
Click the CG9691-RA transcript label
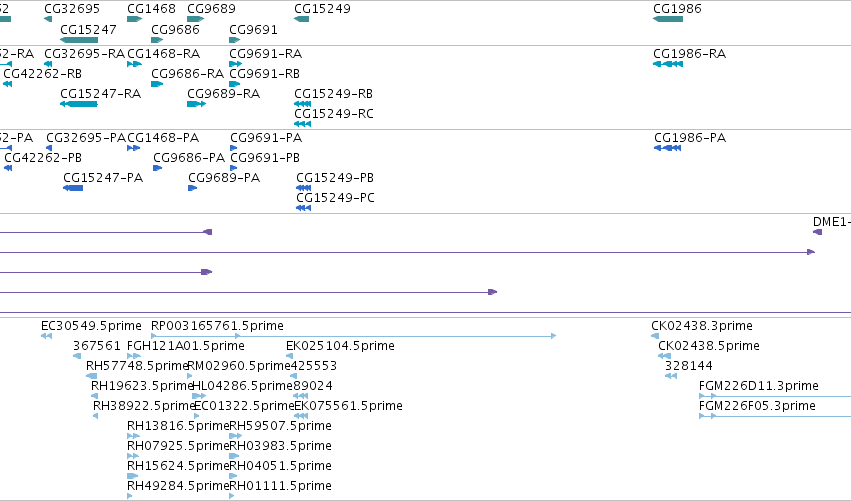coord(265,54)
